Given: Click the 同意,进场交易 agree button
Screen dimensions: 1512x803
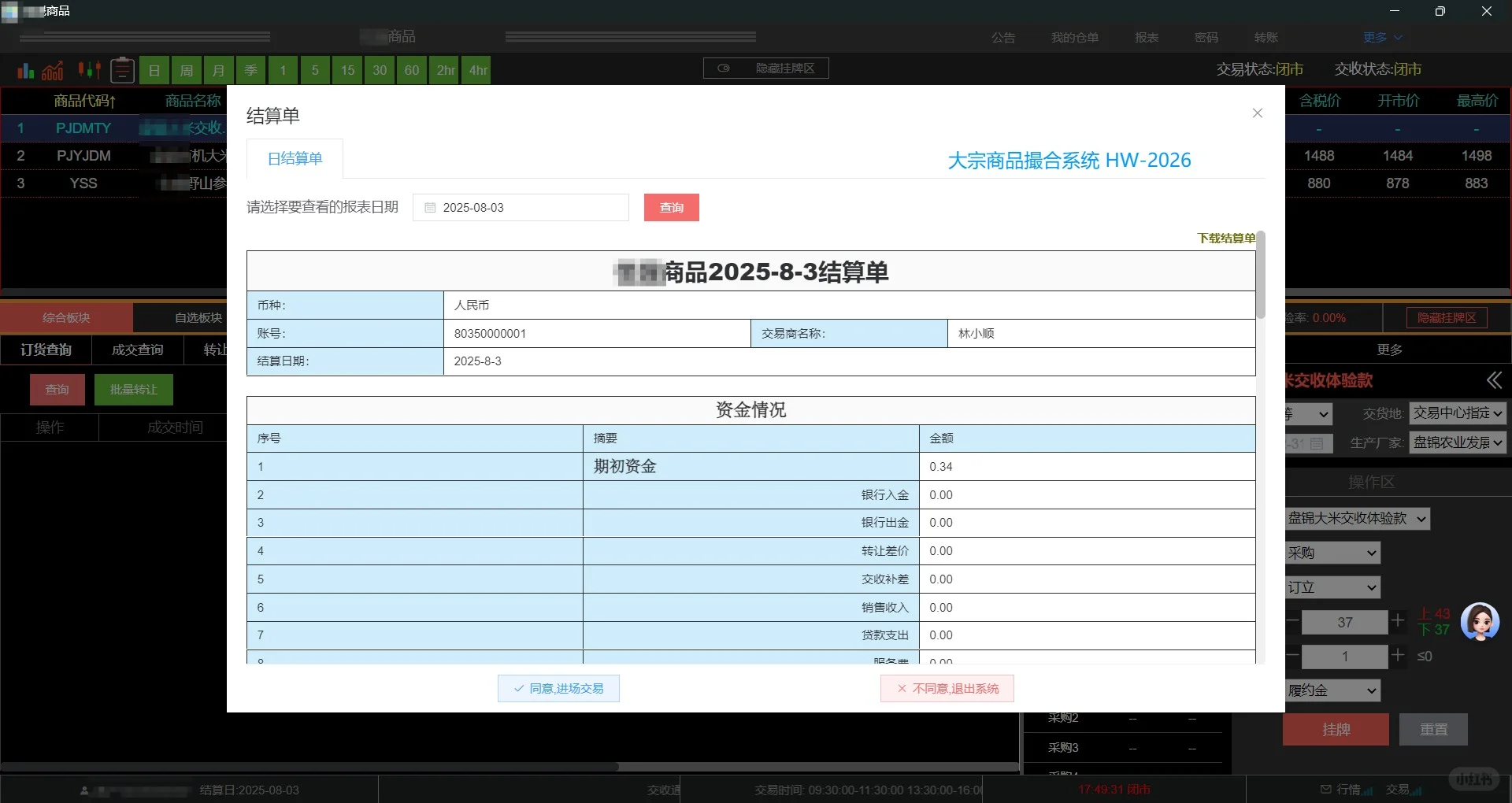Looking at the screenshot, I should pyautogui.click(x=558, y=688).
